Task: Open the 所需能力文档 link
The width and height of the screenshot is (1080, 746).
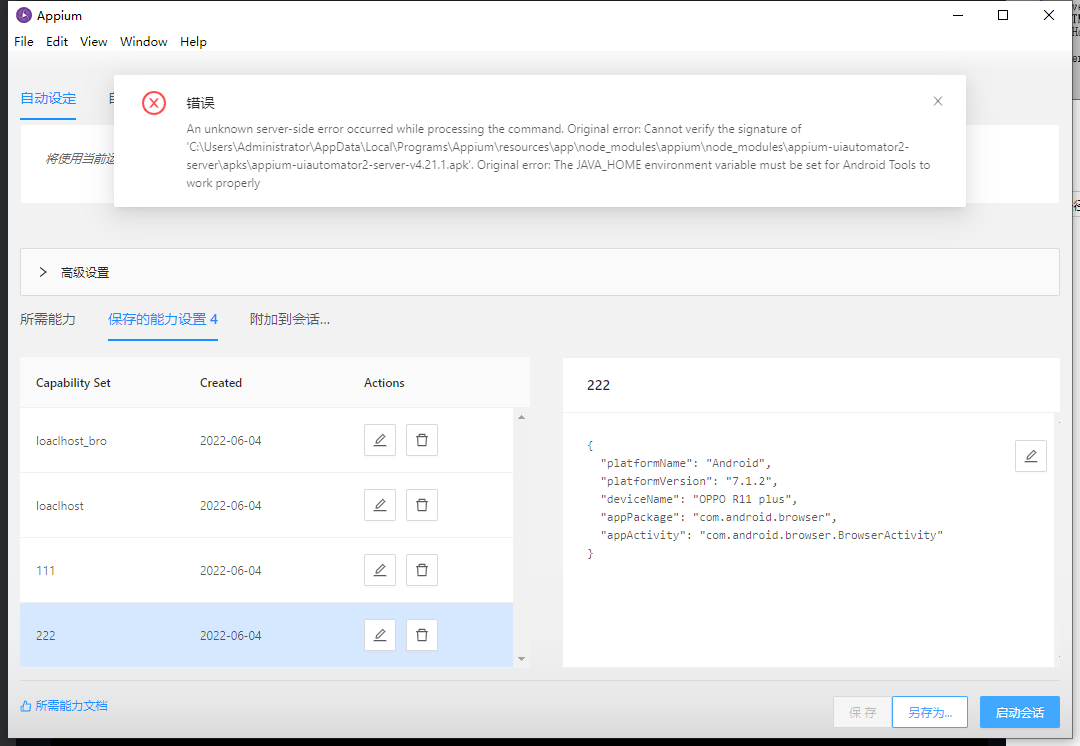Action: point(64,705)
